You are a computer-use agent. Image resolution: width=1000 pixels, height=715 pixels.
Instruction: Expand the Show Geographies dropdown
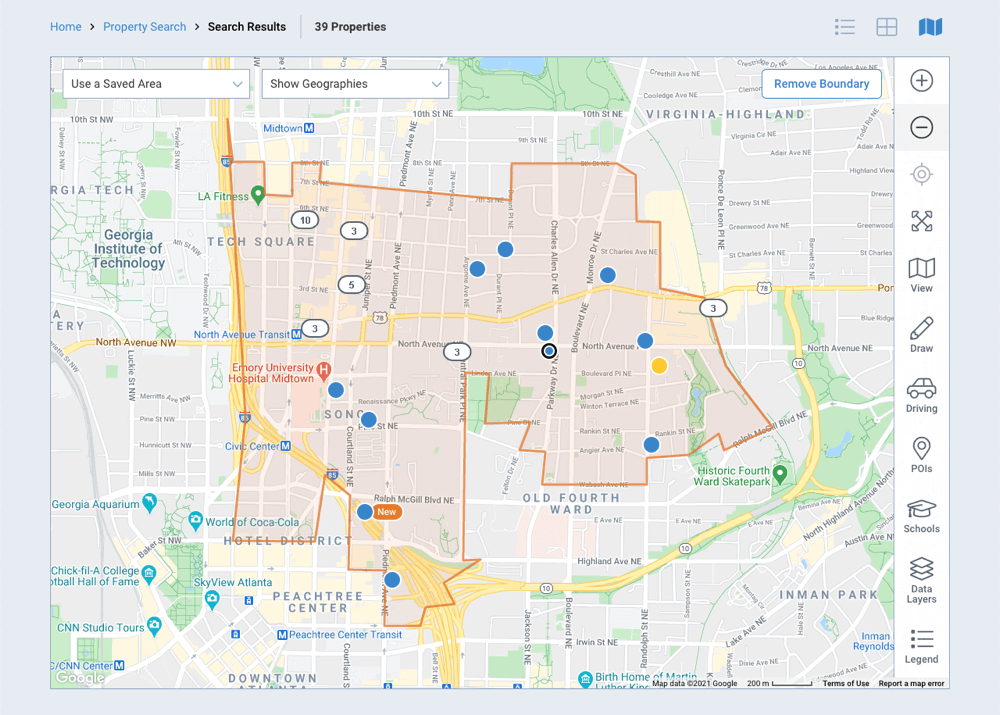click(x=355, y=84)
